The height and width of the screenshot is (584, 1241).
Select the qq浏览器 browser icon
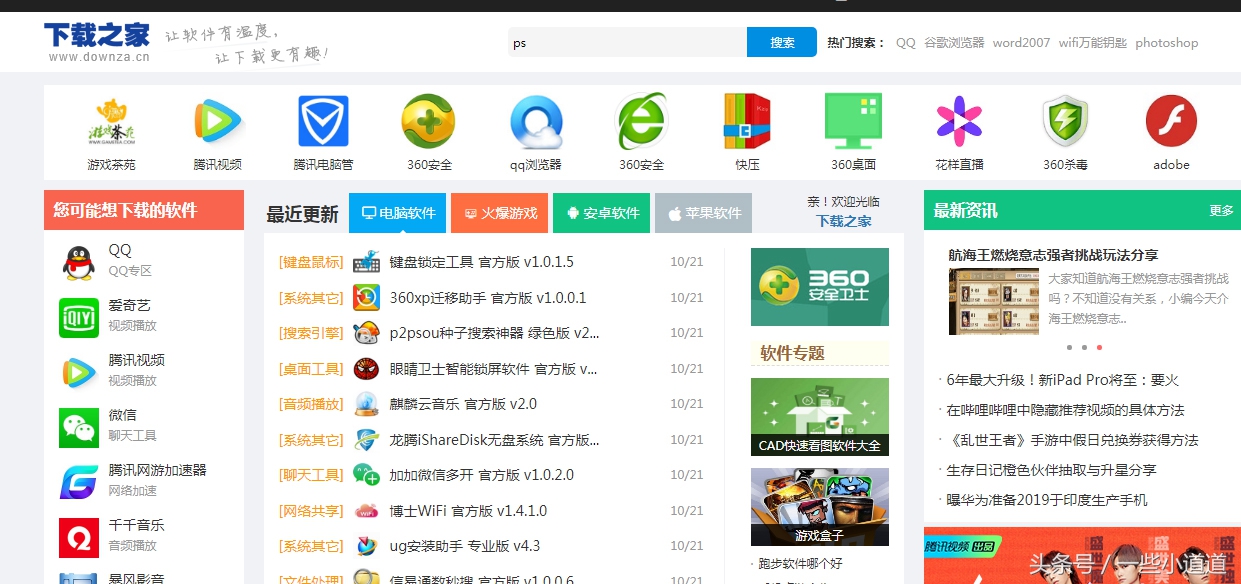point(535,124)
